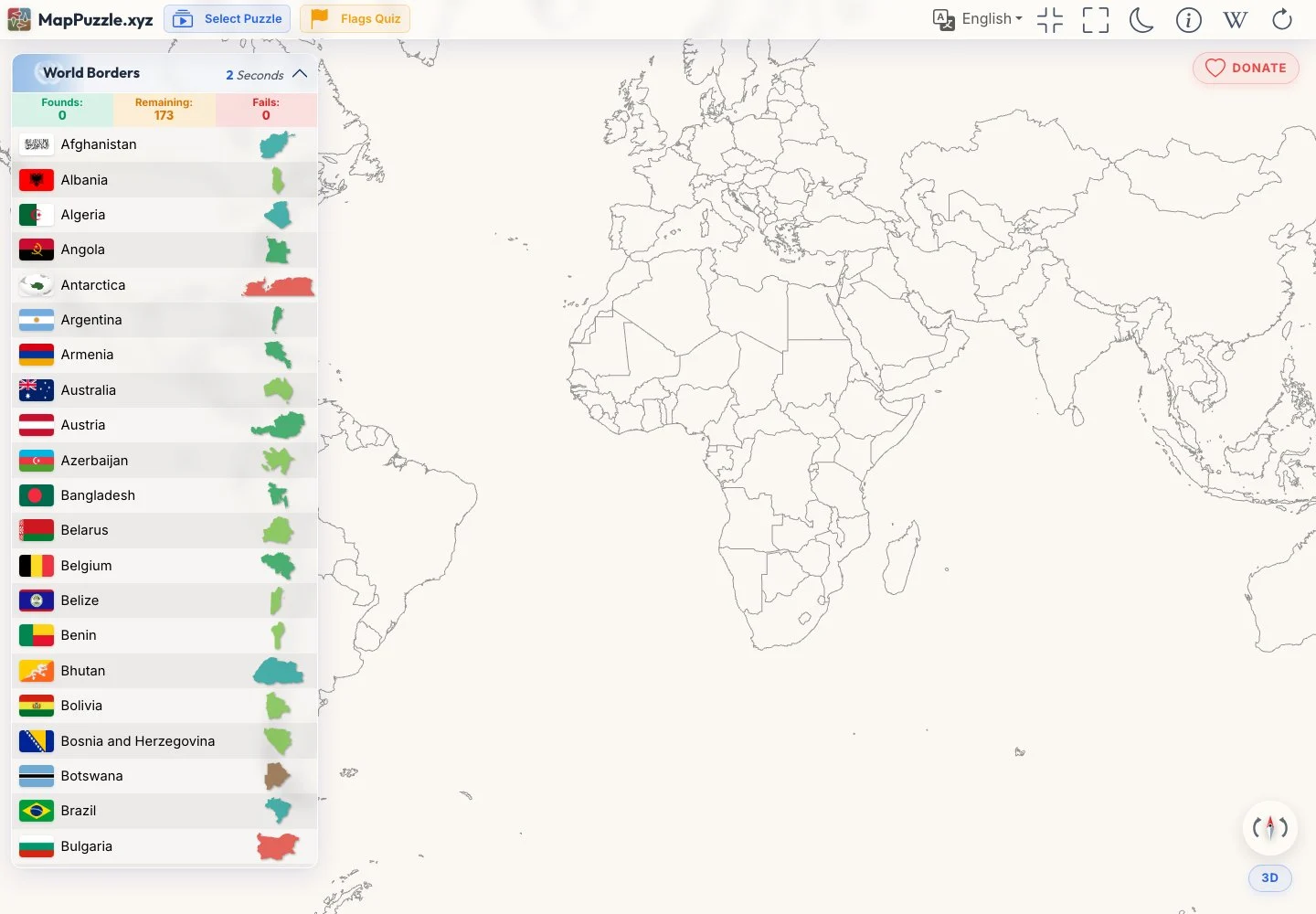Collapse the World Borders panel

(x=300, y=74)
